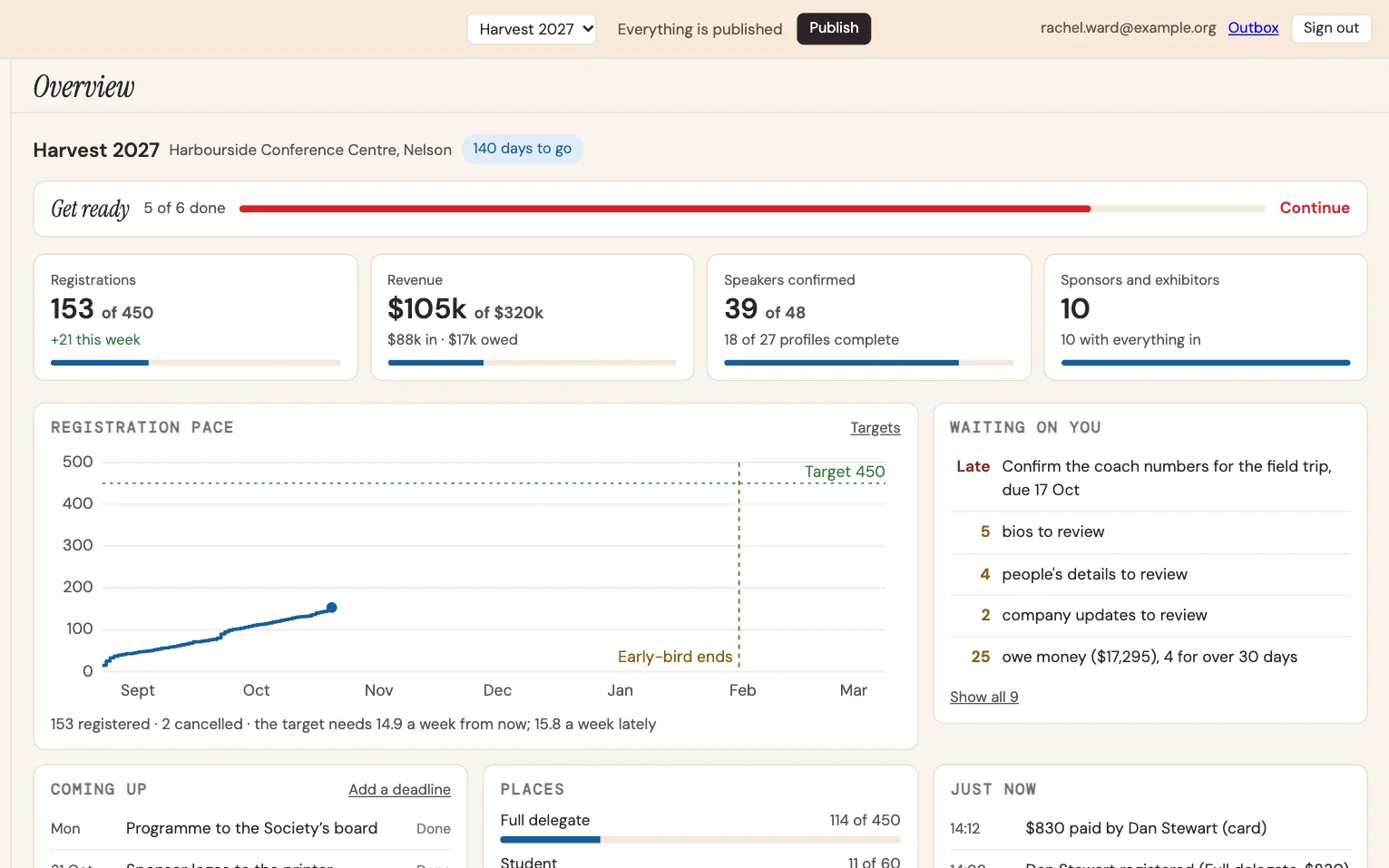1389x868 pixels.
Task: Click the Overview page heading
Action: point(83,87)
